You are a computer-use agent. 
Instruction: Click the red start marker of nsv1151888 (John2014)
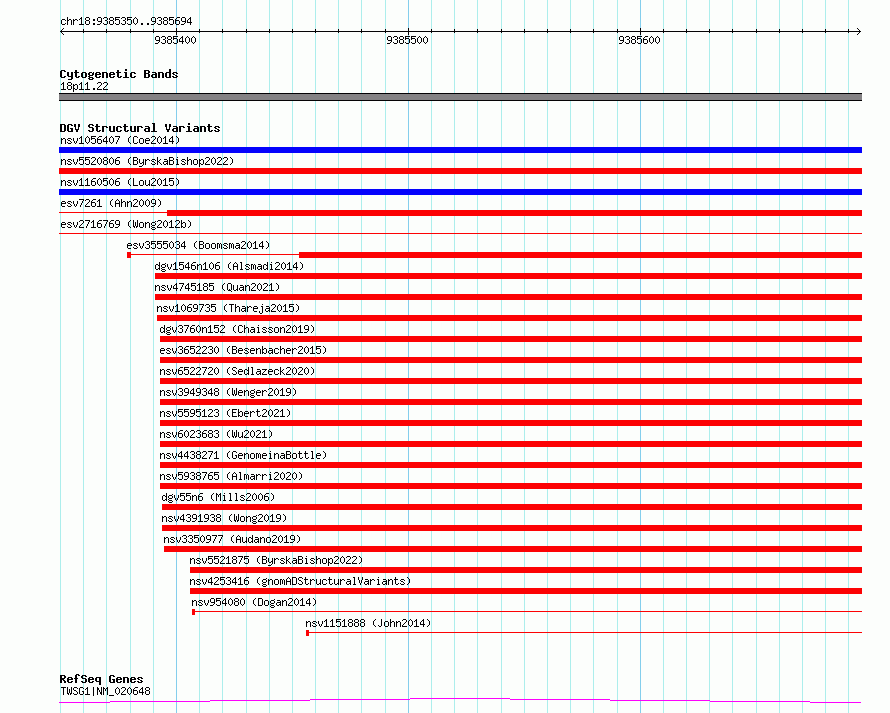pos(308,633)
